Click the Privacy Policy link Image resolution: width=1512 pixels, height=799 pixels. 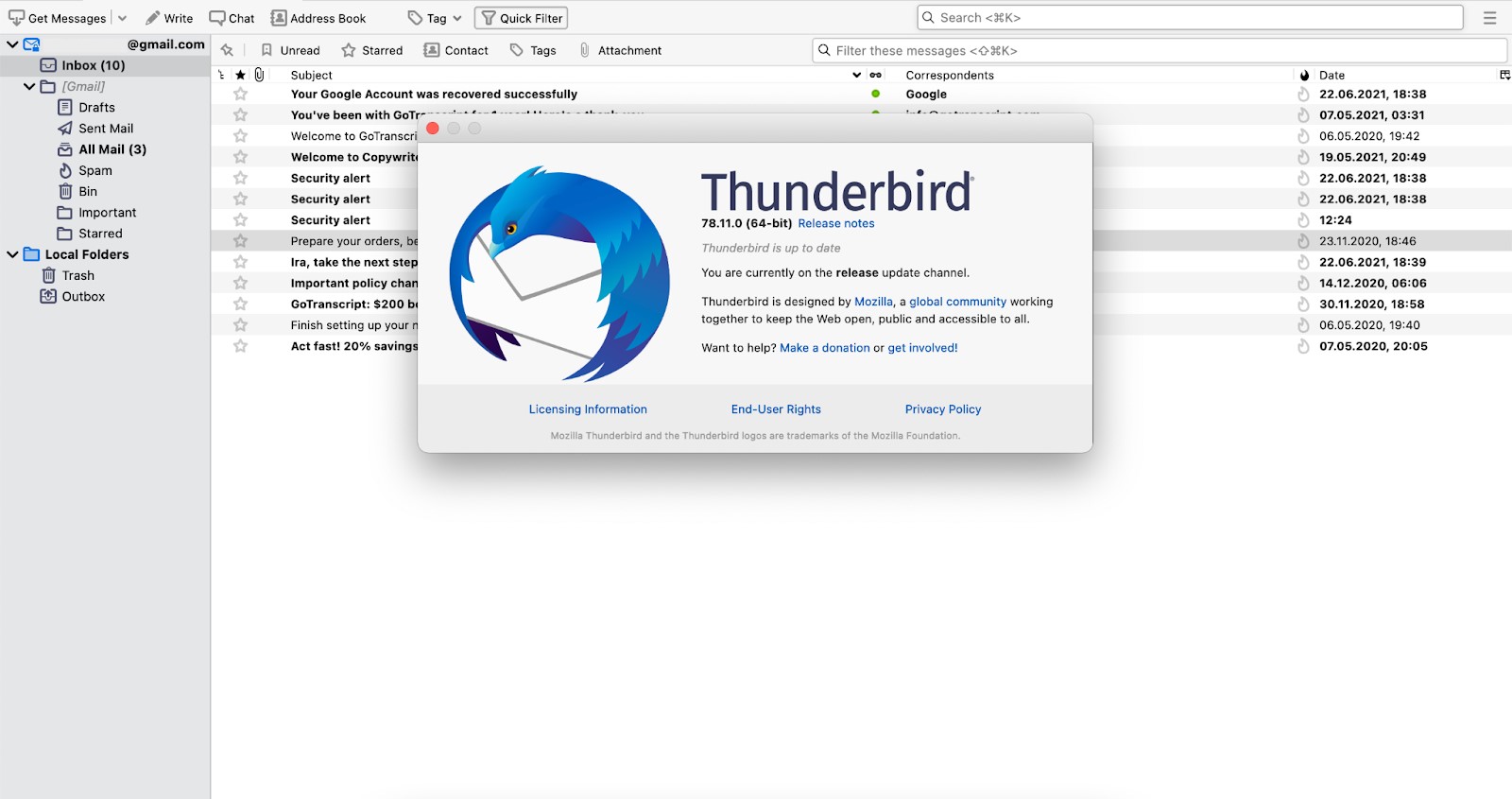[x=942, y=409]
